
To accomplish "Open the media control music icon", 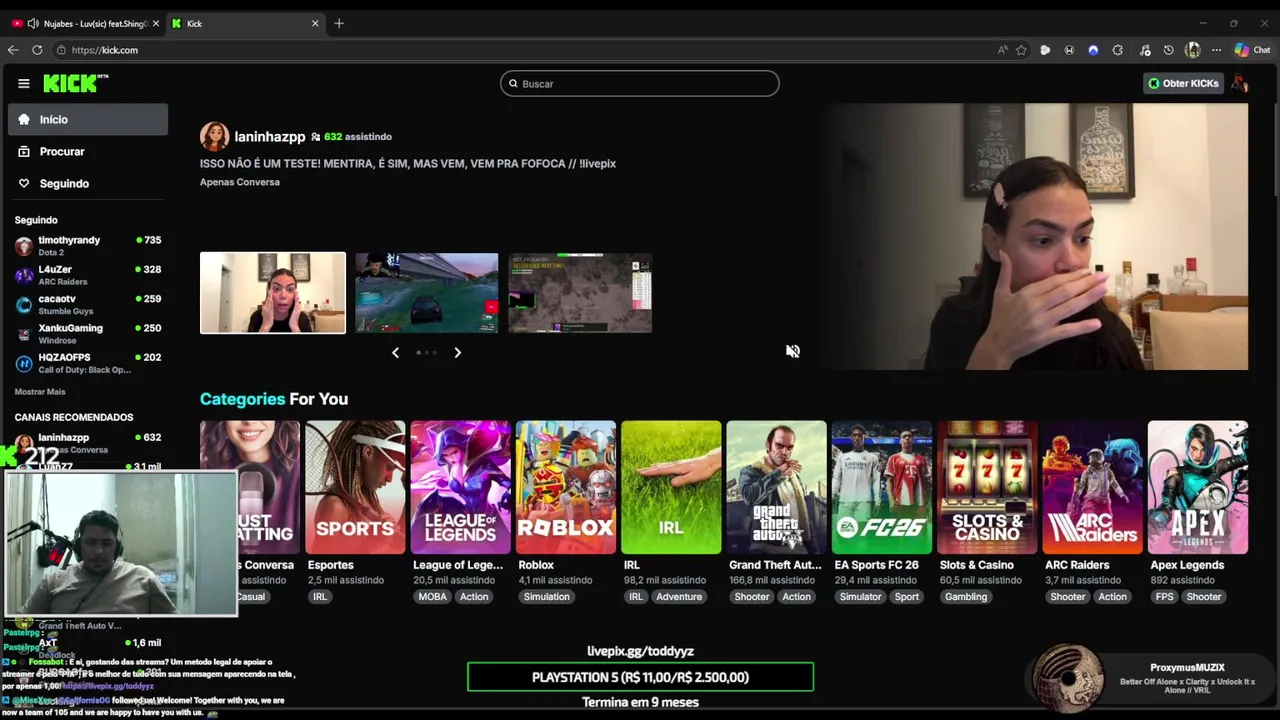I will click(1143, 50).
